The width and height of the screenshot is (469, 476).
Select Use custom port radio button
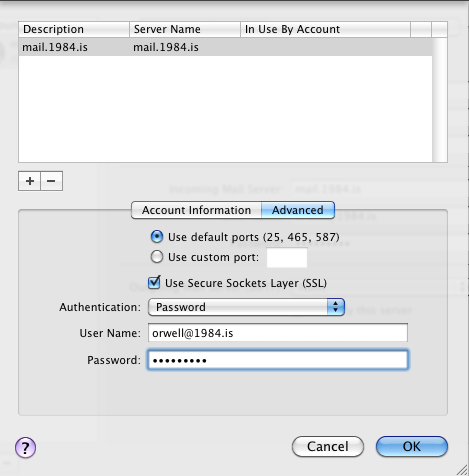[x=157, y=257]
